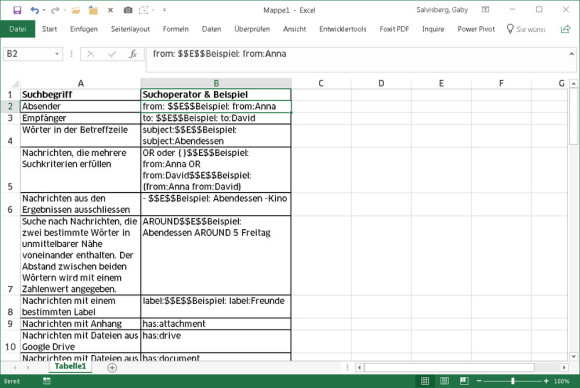Confirm the formula bar entry with checkmark
The image size is (580, 388).
112,54
